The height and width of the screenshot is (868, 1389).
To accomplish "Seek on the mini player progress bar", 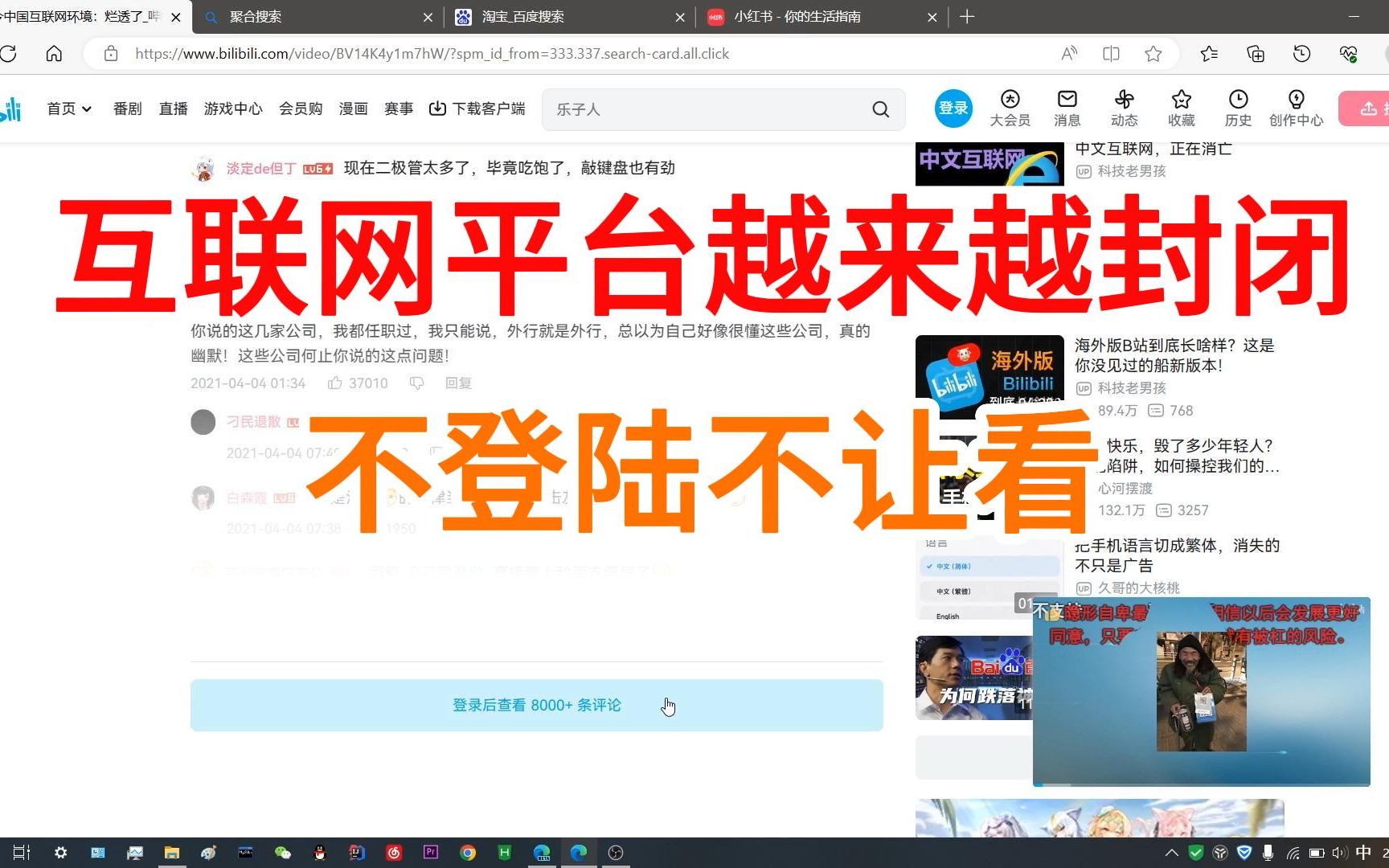I will [1201, 784].
